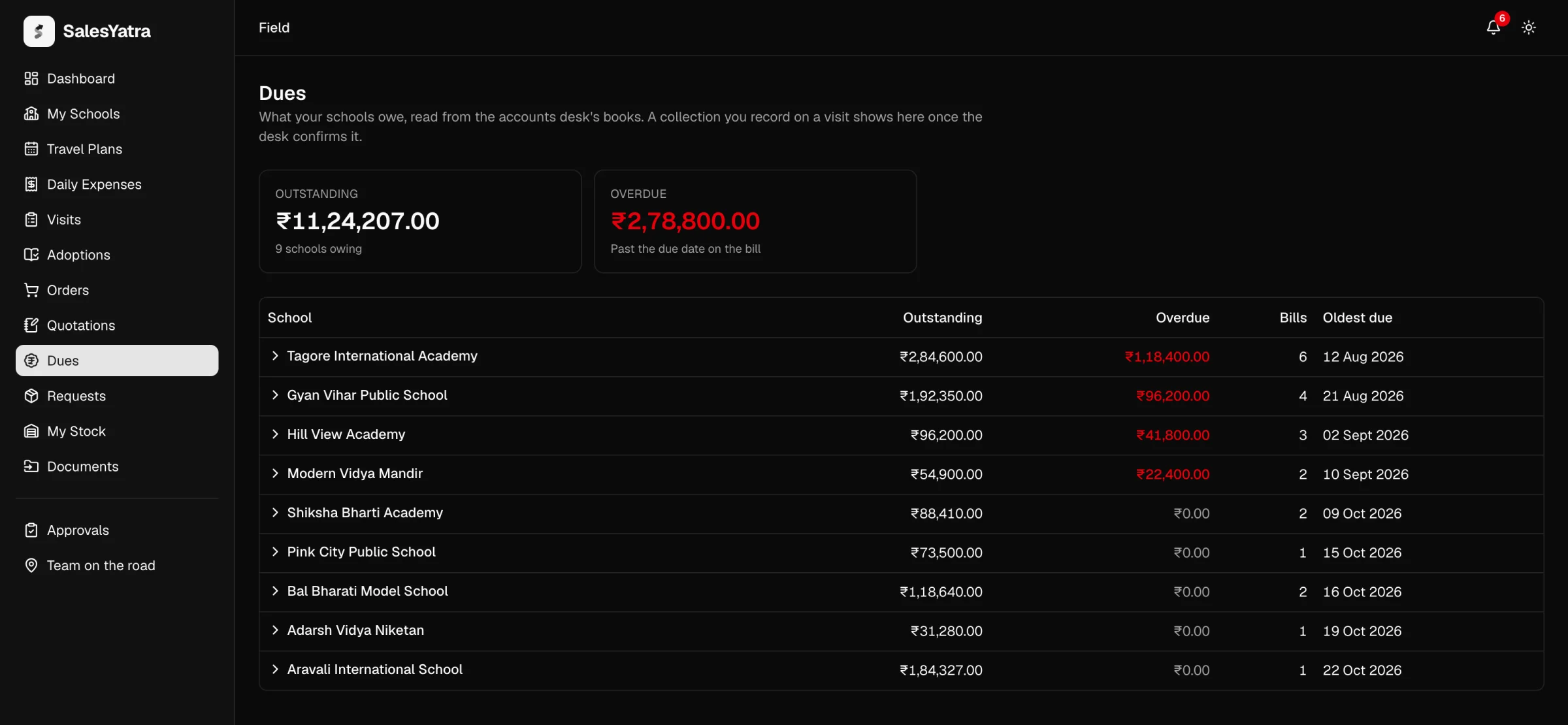Expand Adarsh Vidya Niketan row chevron

tap(275, 630)
